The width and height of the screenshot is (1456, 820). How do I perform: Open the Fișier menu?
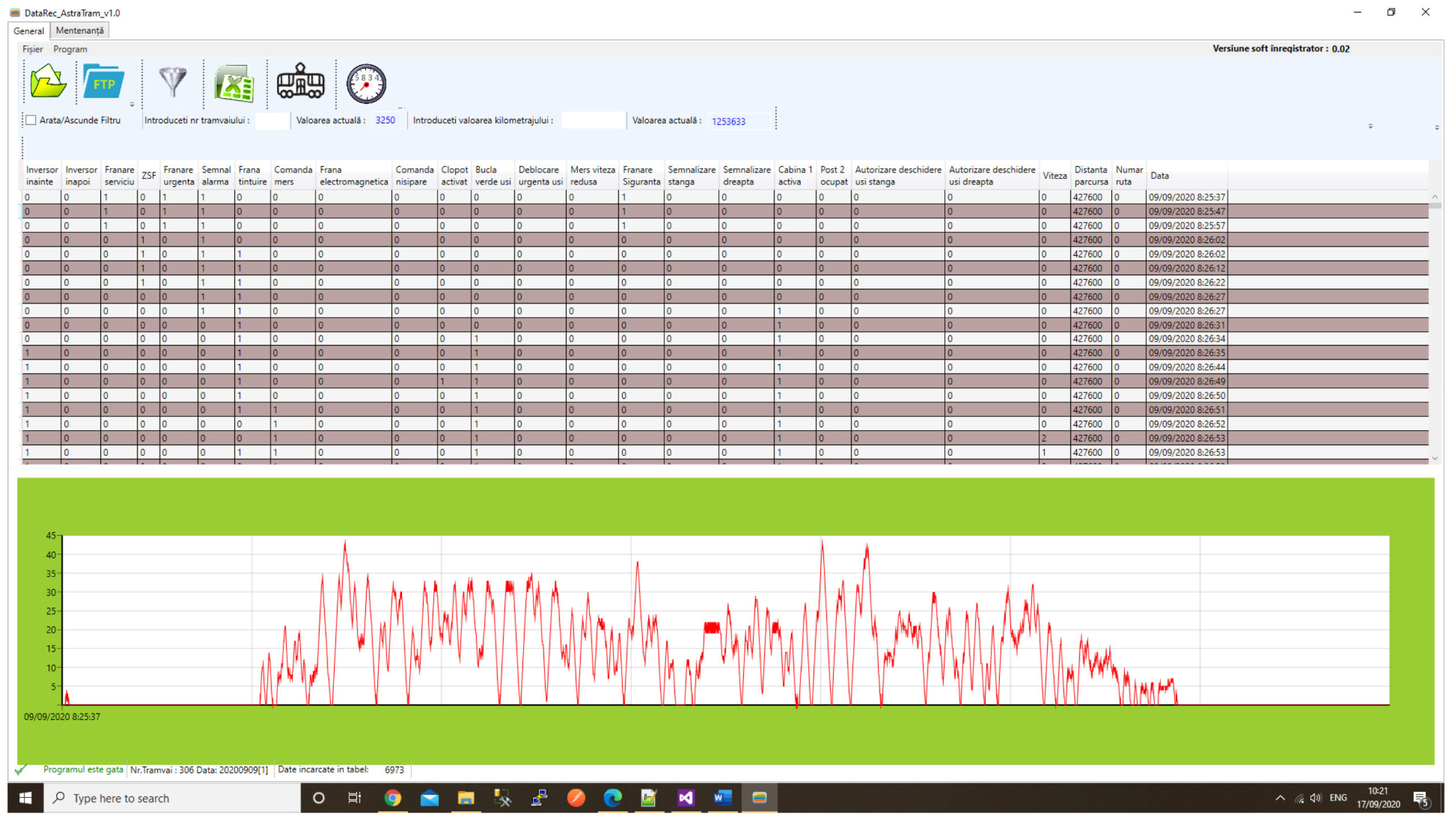tap(32, 49)
